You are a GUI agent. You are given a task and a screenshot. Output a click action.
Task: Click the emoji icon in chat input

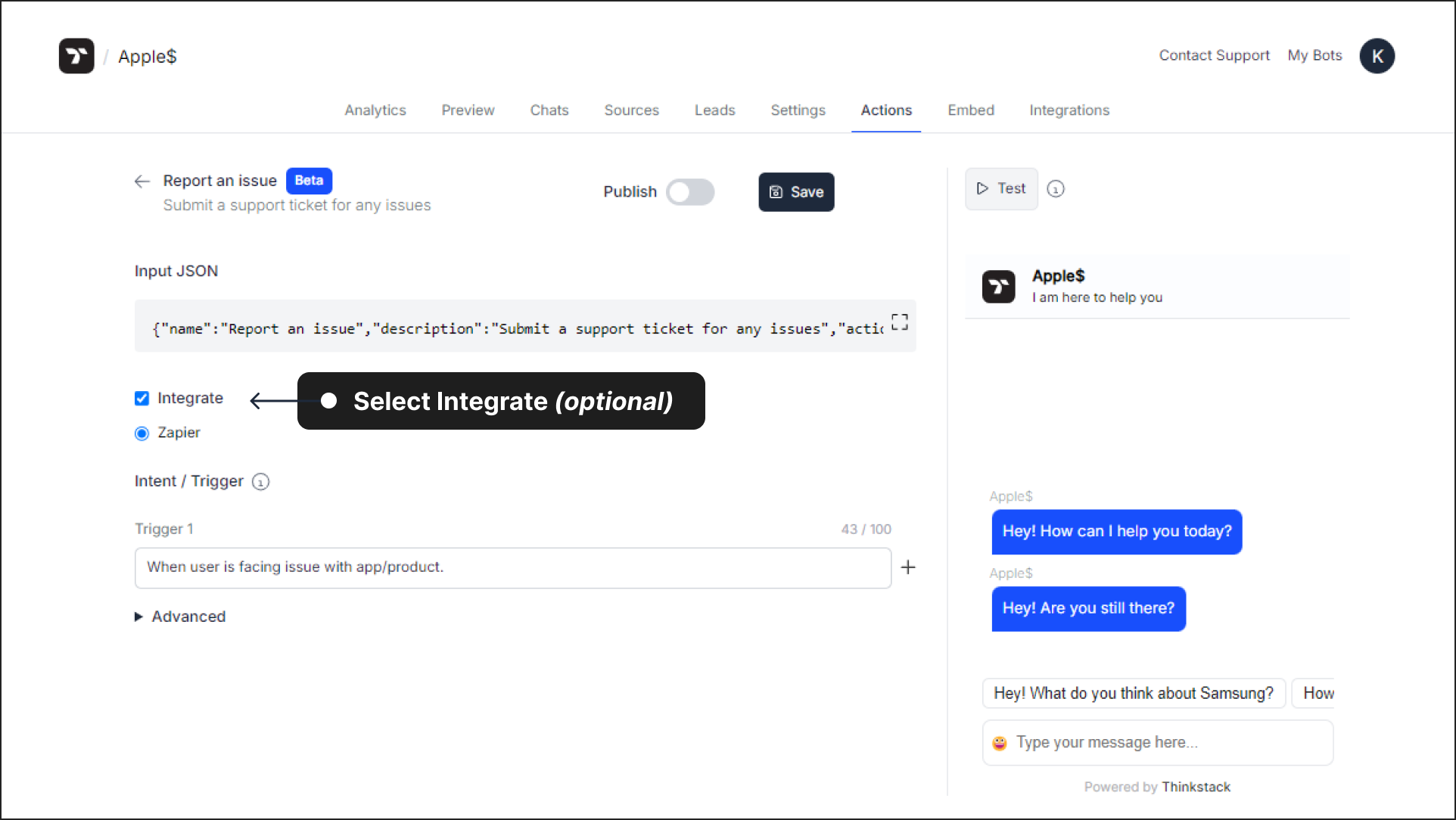tap(1000, 743)
